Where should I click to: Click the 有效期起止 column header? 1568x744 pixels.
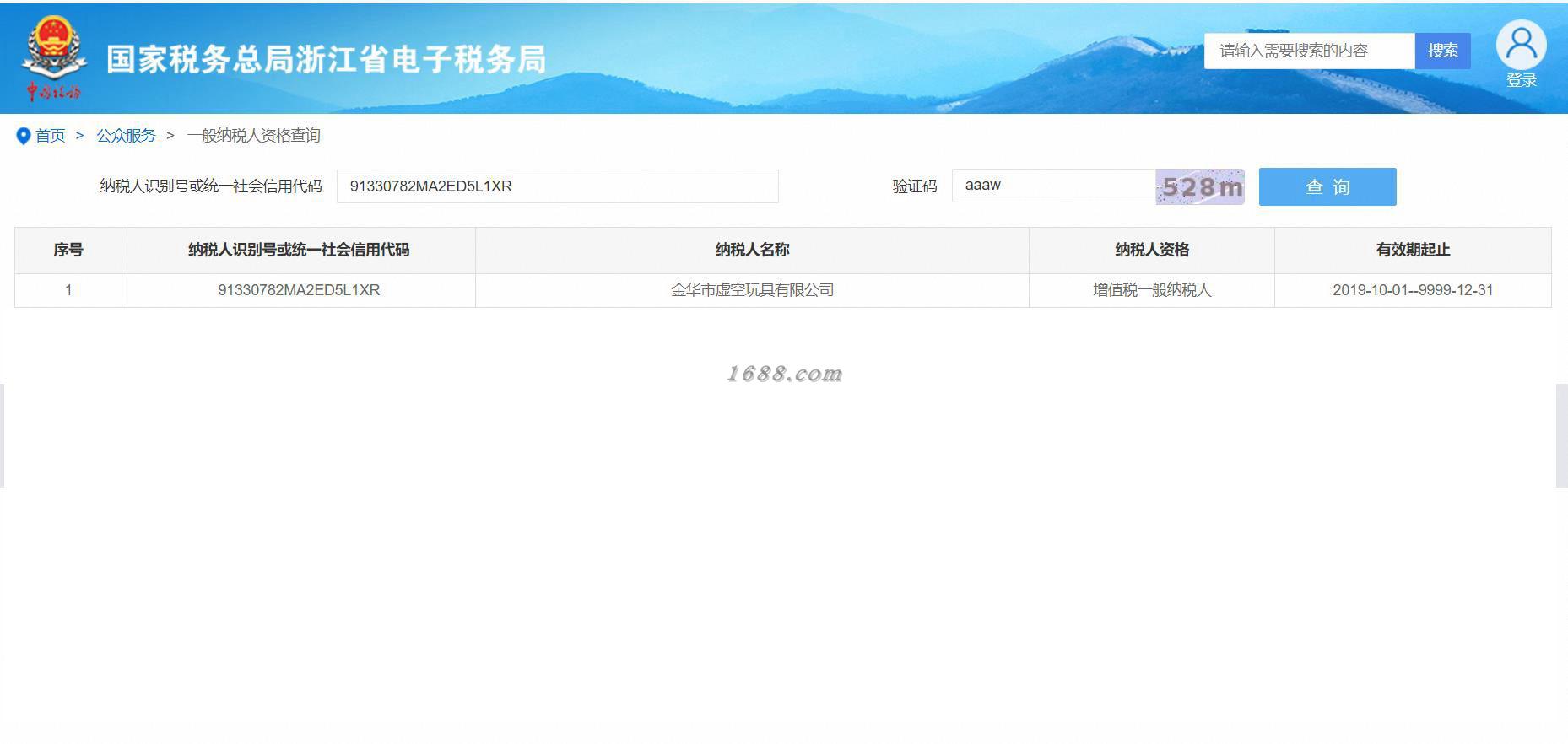tap(1413, 250)
